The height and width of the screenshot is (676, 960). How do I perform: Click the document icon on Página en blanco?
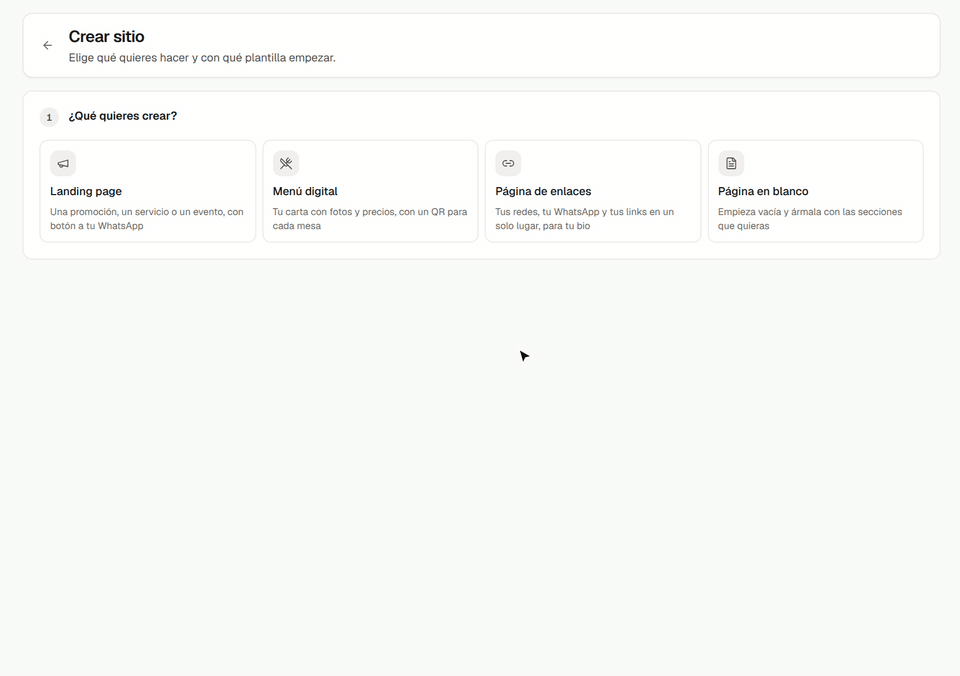coord(731,163)
